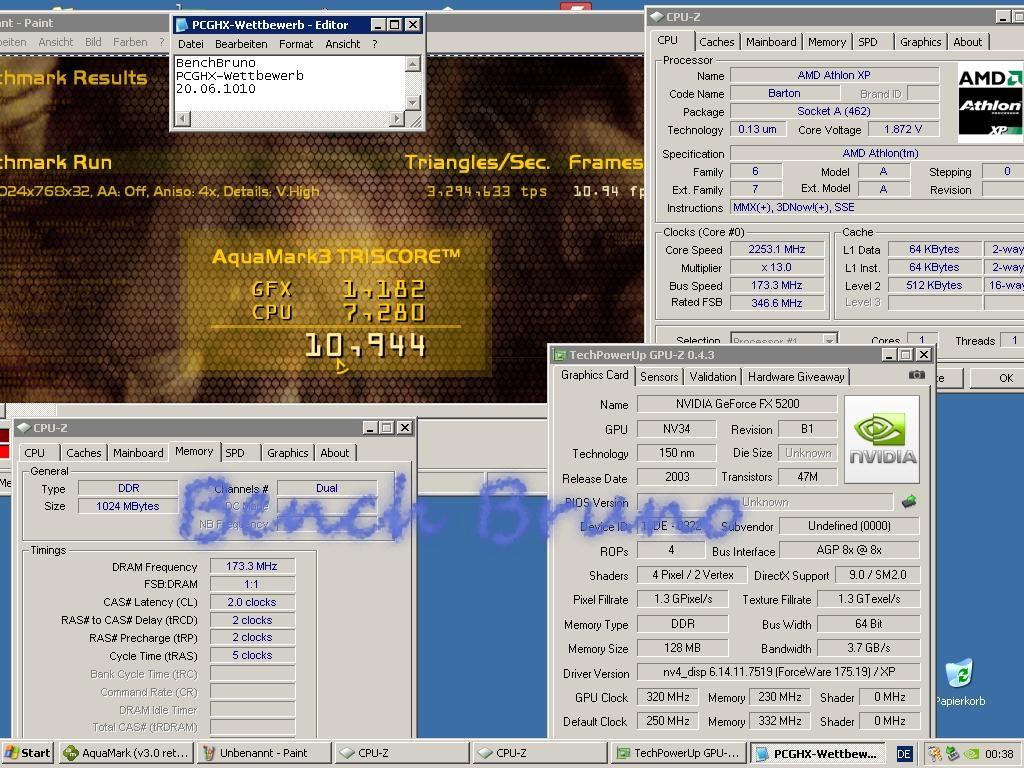Open the ? help menu in Editor
The image size is (1024, 768).
[375, 44]
